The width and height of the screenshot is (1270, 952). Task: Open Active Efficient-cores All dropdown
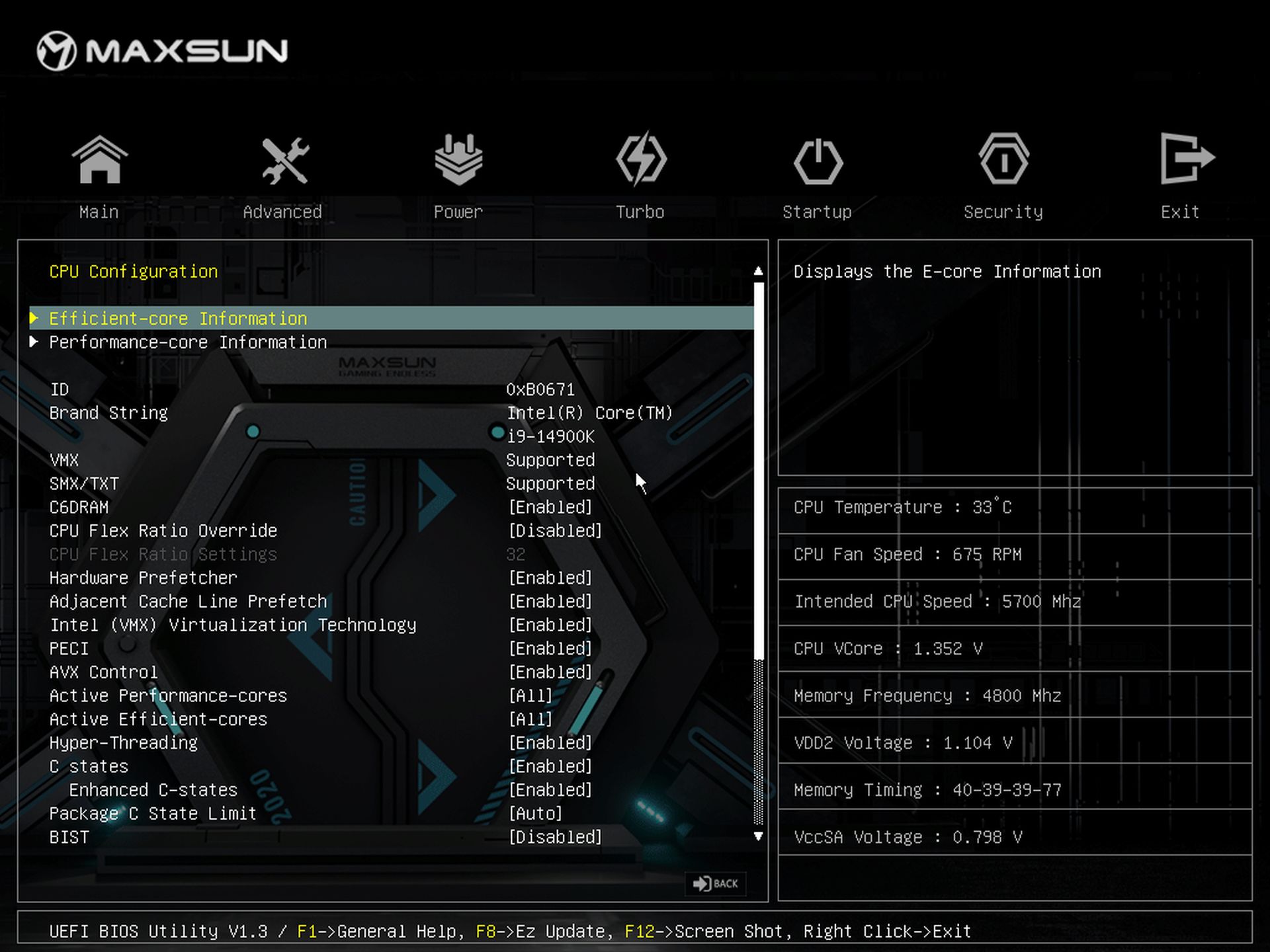tap(530, 719)
